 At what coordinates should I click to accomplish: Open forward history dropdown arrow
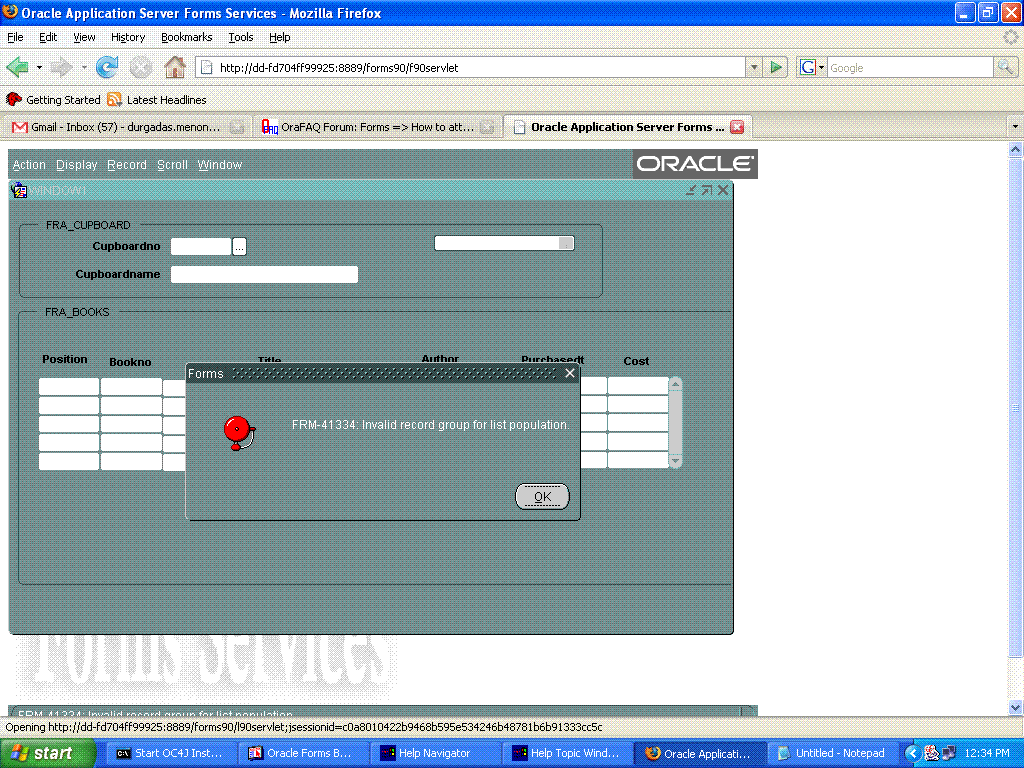(84, 67)
